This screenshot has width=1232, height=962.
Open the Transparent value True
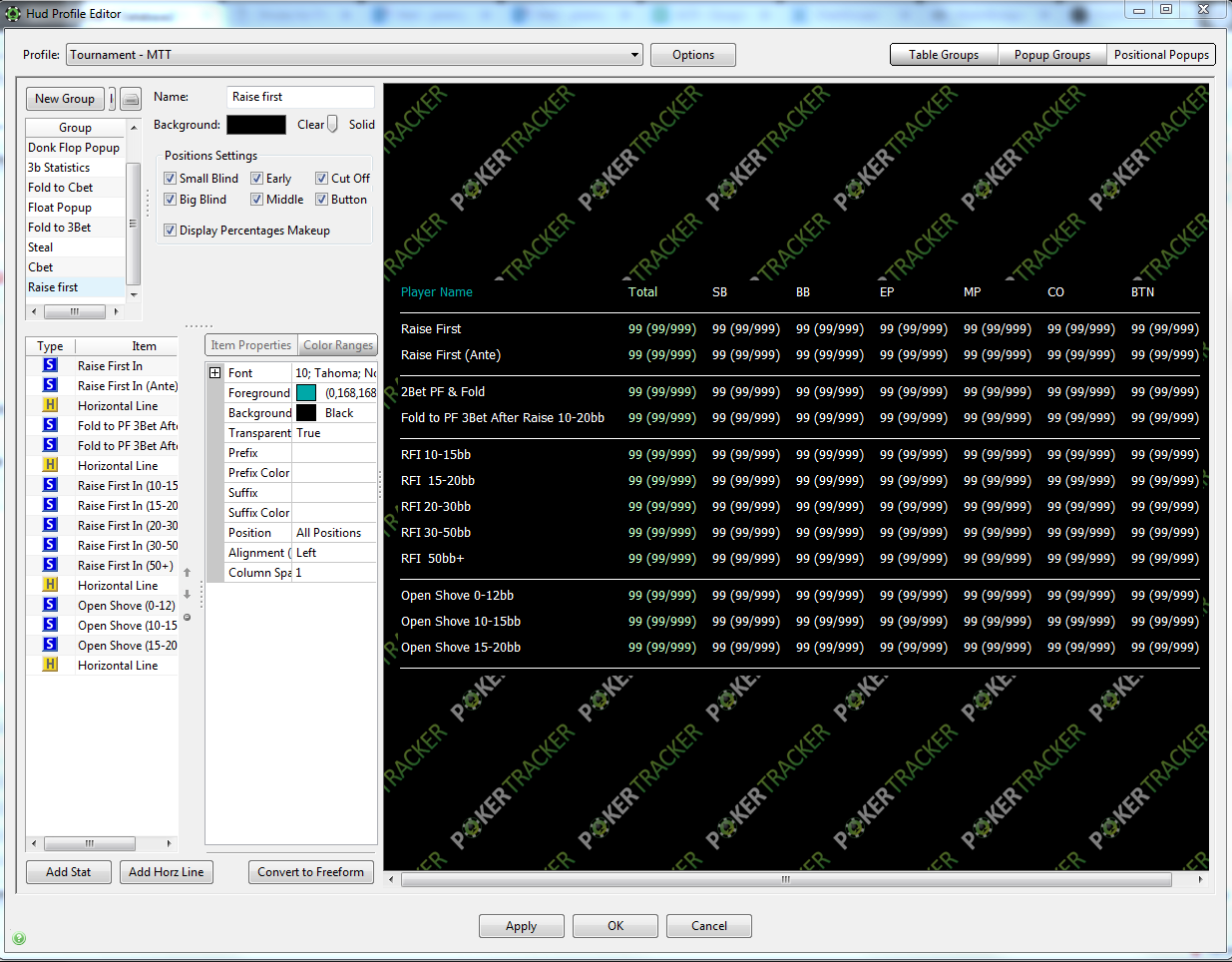333,433
